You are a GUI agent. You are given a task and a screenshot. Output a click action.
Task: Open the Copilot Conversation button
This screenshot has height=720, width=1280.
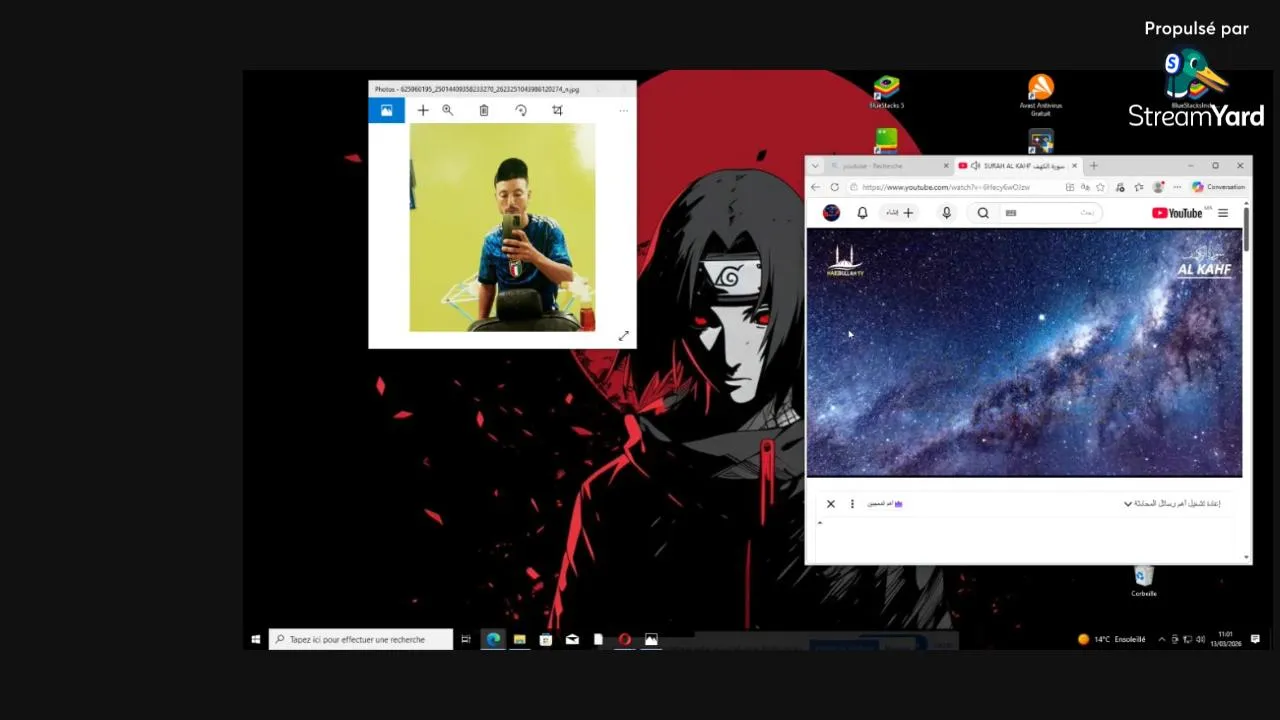pos(1218,187)
